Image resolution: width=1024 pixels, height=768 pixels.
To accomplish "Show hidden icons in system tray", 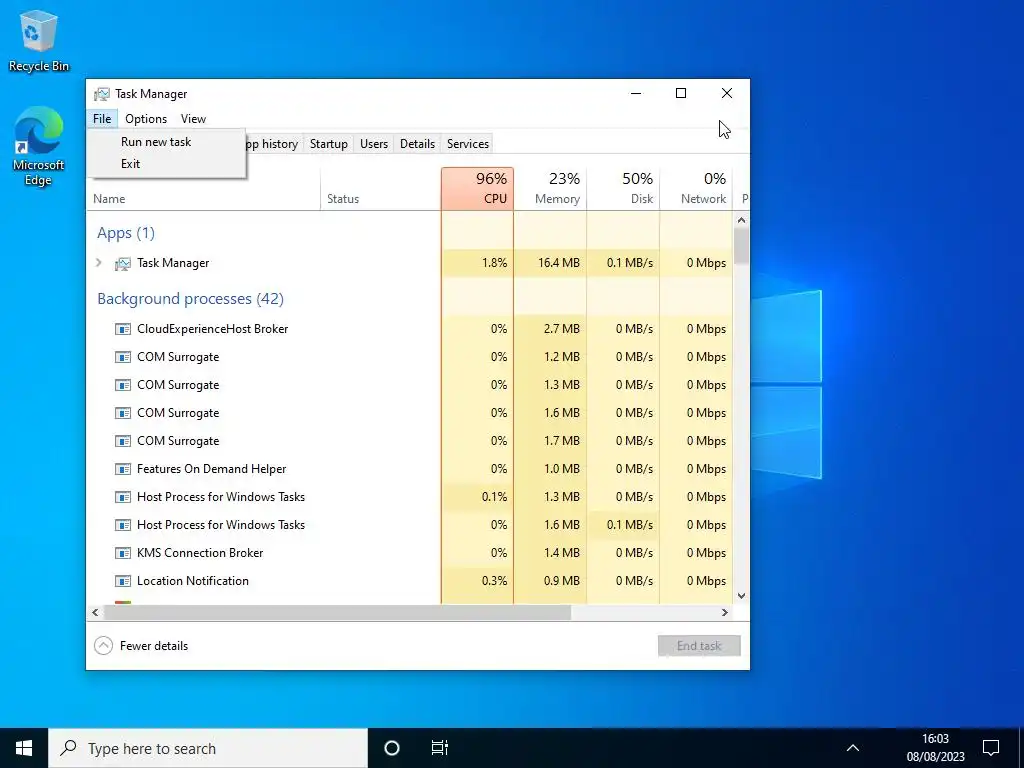I will coord(853,748).
